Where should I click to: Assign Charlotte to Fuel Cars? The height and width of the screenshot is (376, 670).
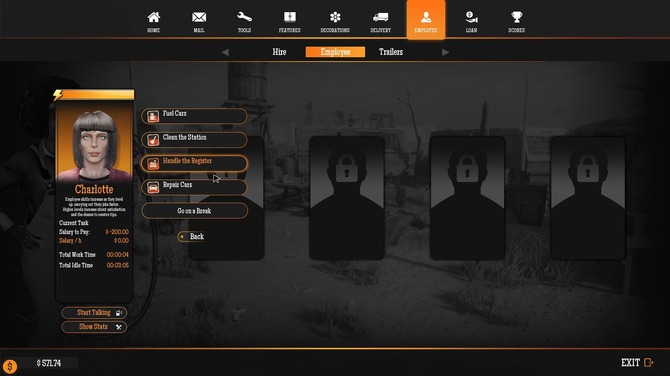(x=194, y=116)
